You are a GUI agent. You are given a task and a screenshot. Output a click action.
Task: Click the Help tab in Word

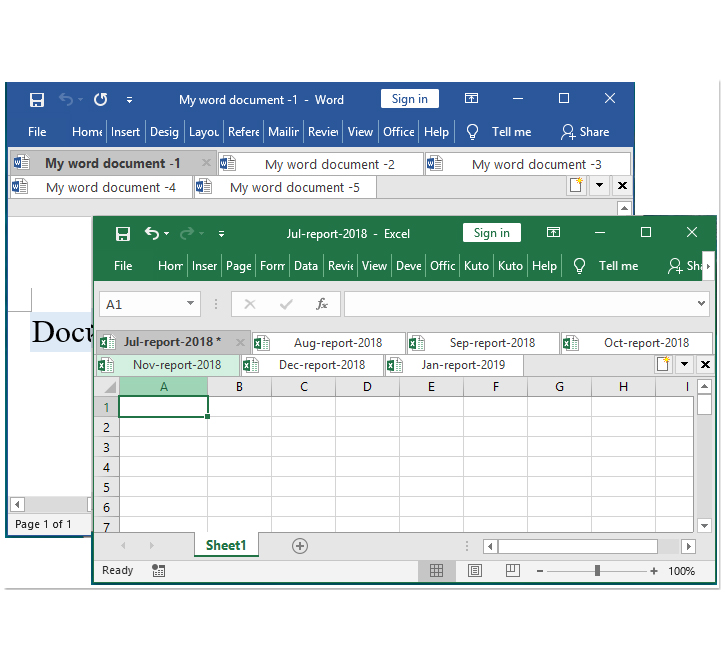[x=436, y=132]
